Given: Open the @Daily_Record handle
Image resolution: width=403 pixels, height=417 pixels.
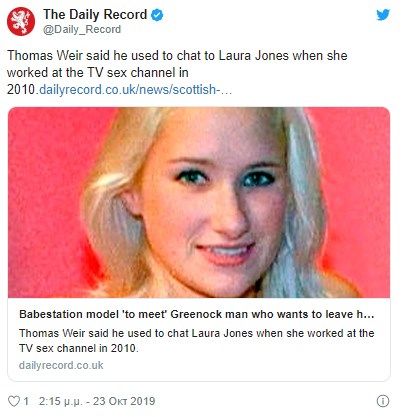Looking at the screenshot, I should point(82,30).
